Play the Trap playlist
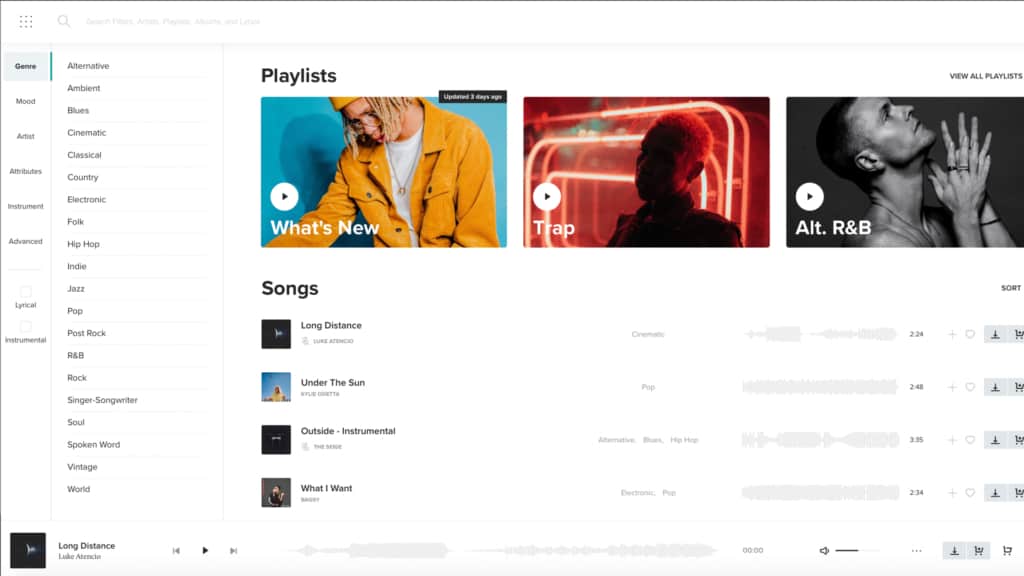This screenshot has height=576, width=1024. coord(547,197)
